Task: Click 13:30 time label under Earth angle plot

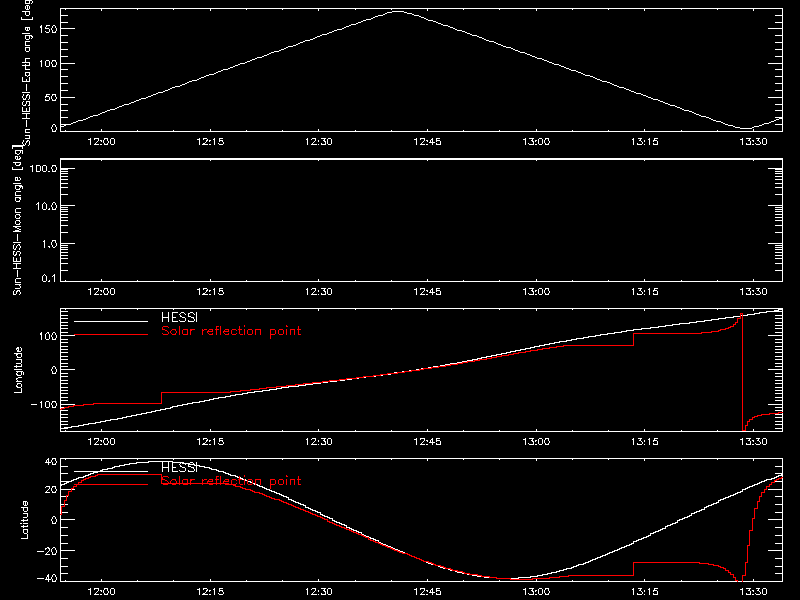Action: click(754, 141)
